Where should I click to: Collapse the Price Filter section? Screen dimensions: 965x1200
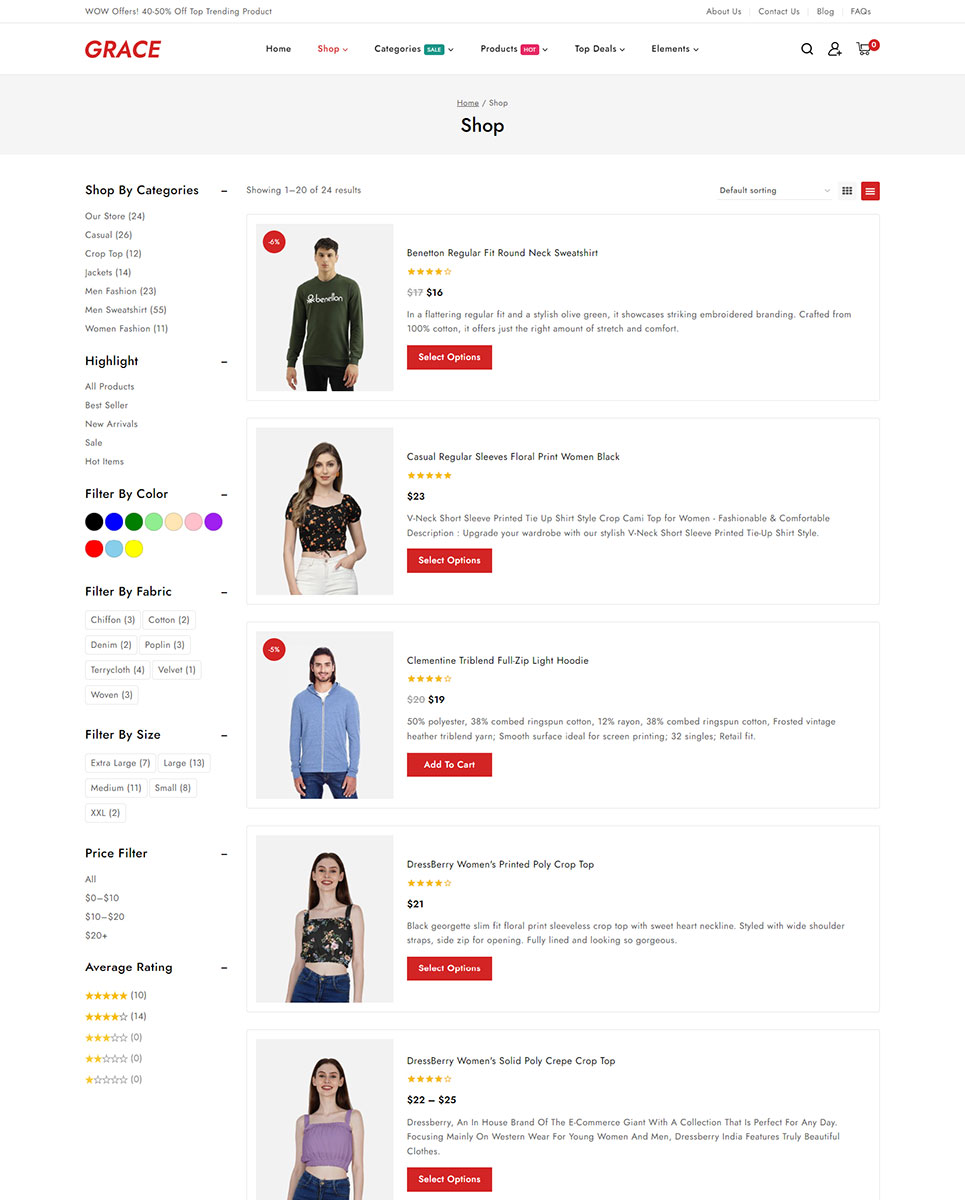coord(224,854)
